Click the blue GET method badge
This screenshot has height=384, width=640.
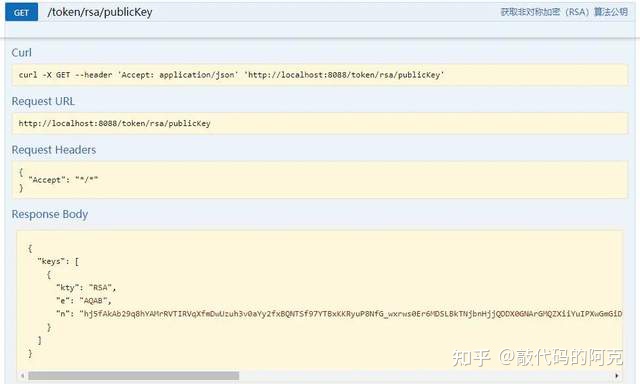[21, 12]
